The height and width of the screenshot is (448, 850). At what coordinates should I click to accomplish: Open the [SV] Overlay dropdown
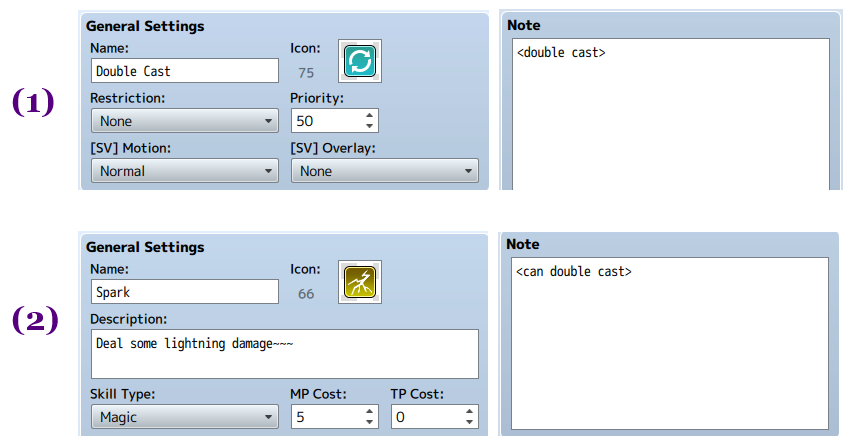385,171
